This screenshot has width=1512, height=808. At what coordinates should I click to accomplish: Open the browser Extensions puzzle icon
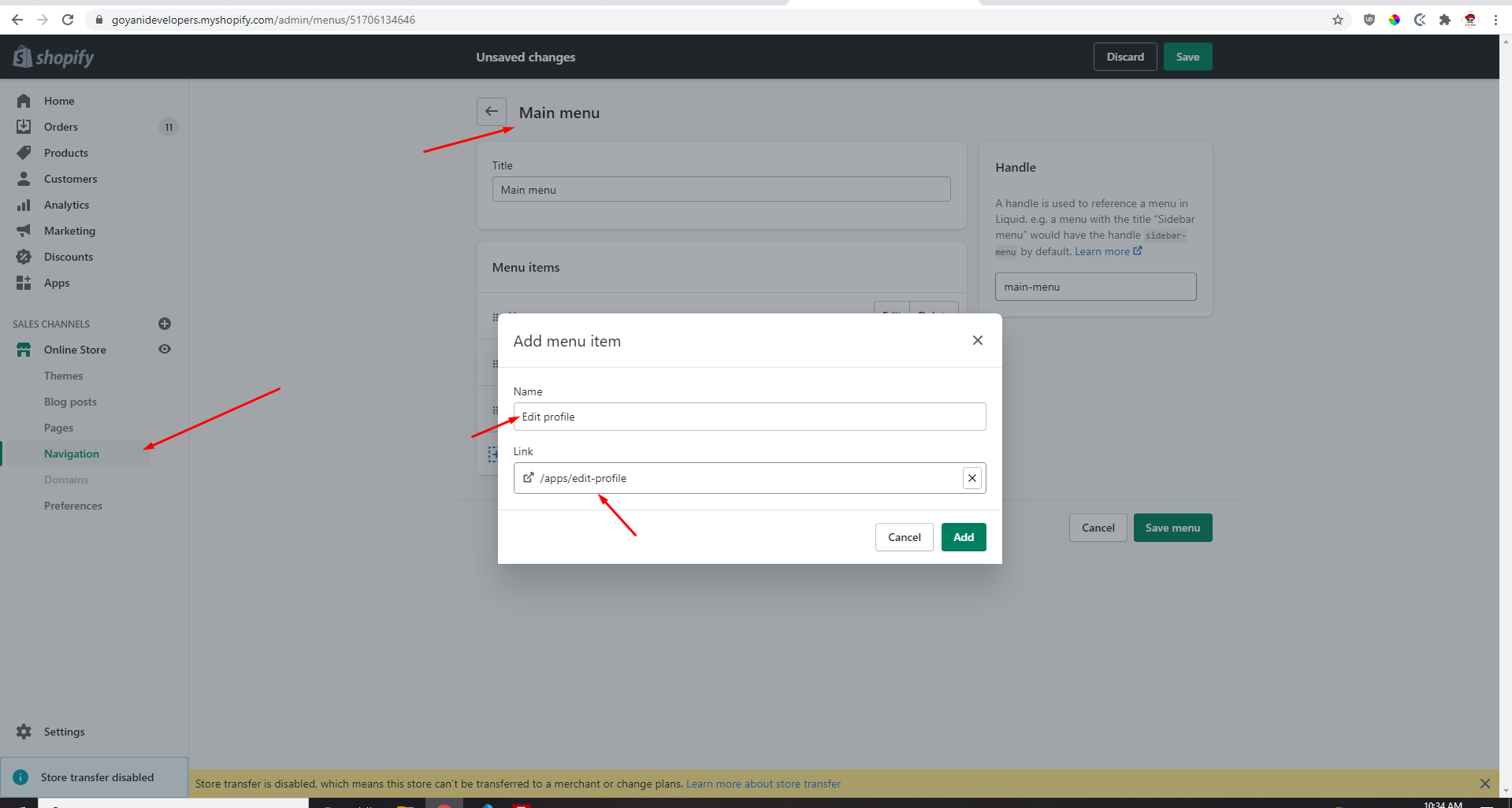tap(1445, 20)
